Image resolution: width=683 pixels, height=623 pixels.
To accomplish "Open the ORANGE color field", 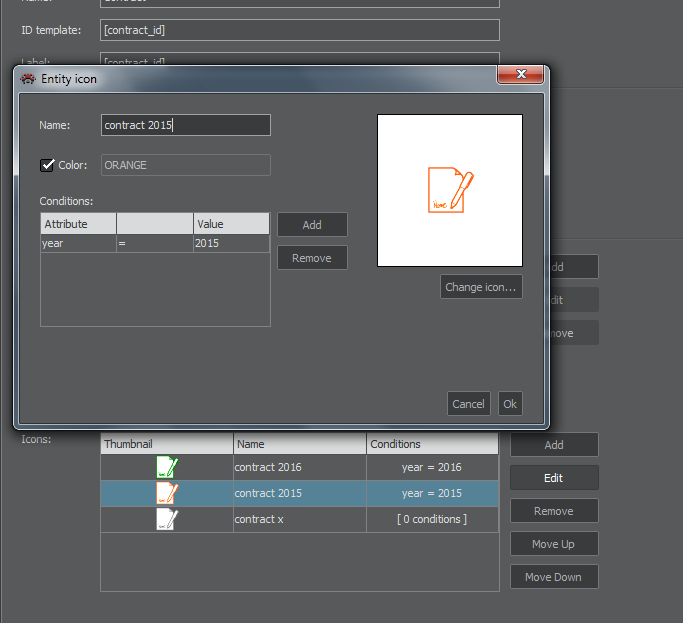I will [x=185, y=165].
